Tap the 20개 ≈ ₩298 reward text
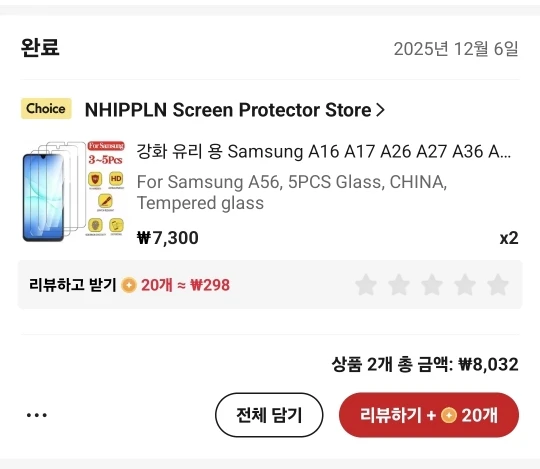This screenshot has width=540, height=469. [x=185, y=285]
